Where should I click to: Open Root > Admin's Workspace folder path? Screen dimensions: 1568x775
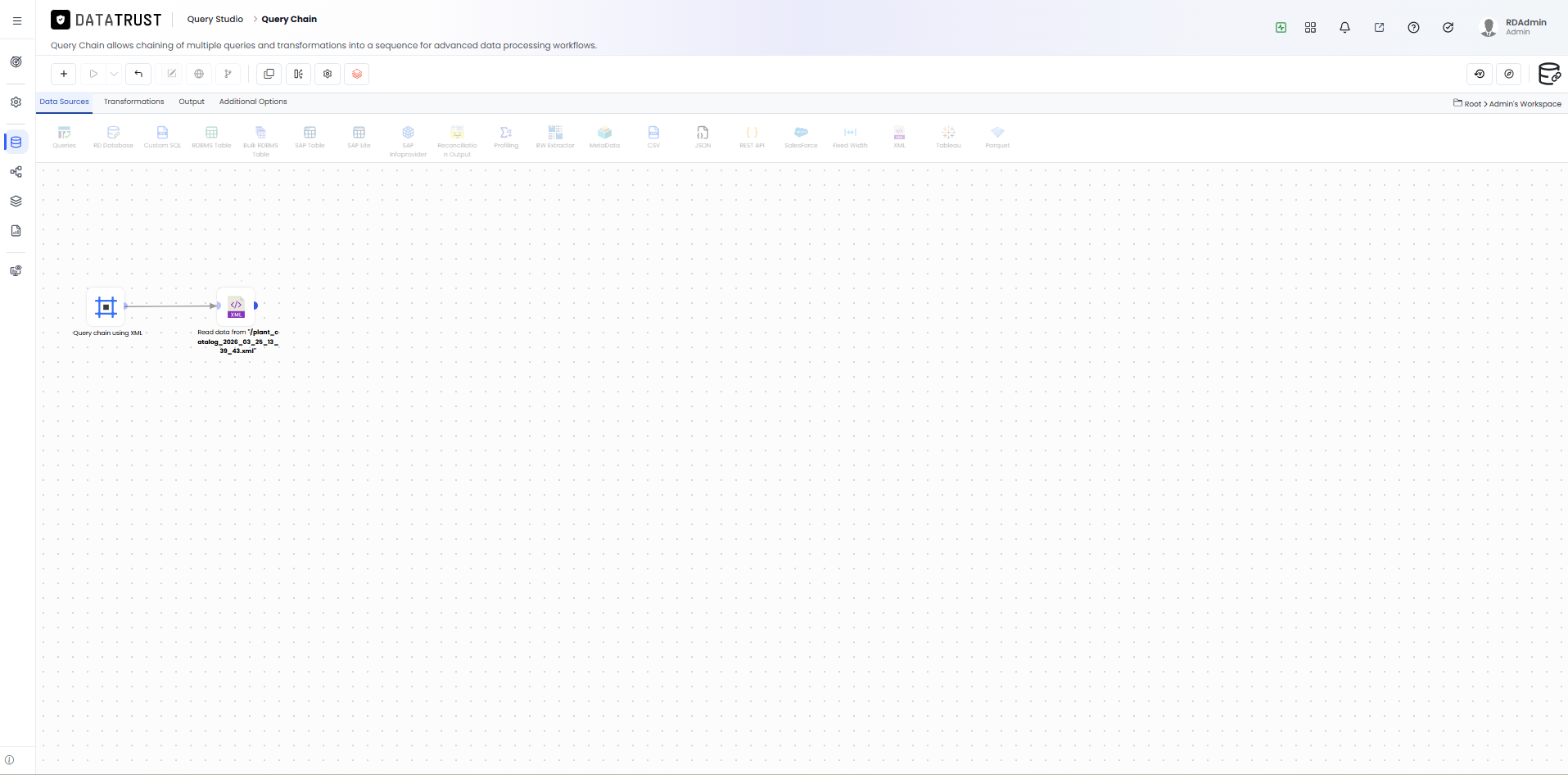coord(1507,103)
